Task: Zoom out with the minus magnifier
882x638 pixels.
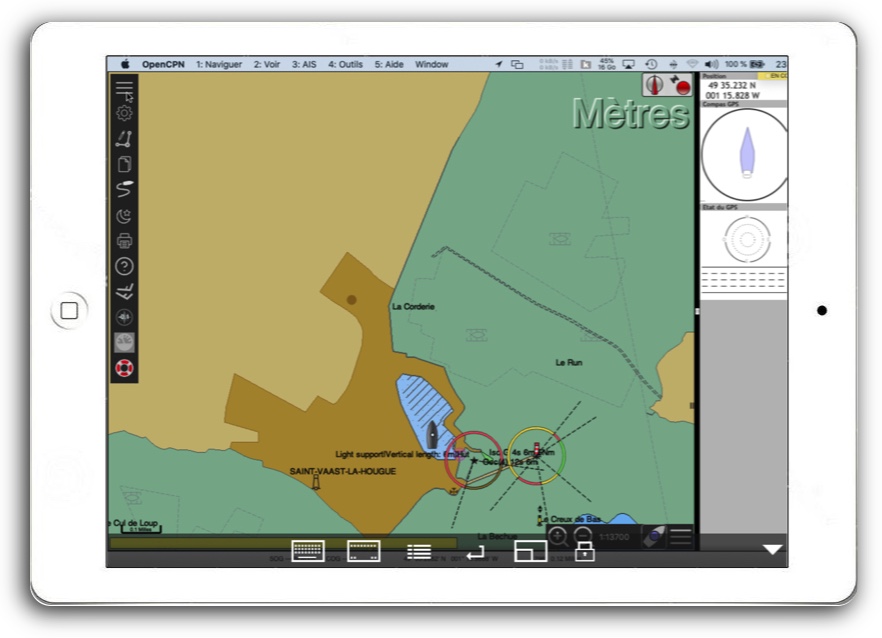Action: [583, 535]
